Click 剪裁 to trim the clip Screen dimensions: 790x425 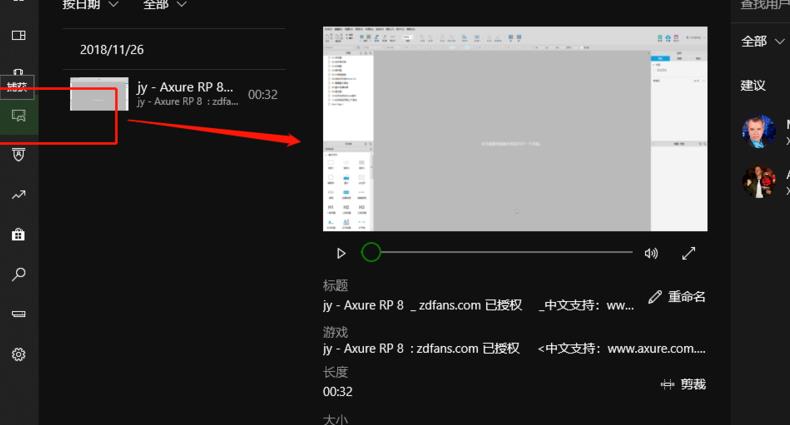click(684, 384)
